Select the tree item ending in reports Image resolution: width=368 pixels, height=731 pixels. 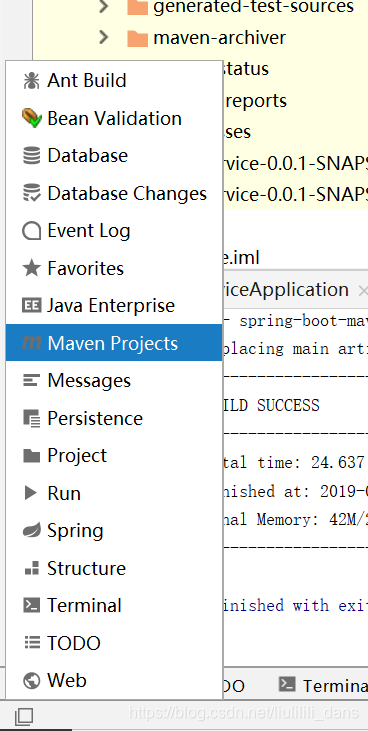click(x=256, y=101)
